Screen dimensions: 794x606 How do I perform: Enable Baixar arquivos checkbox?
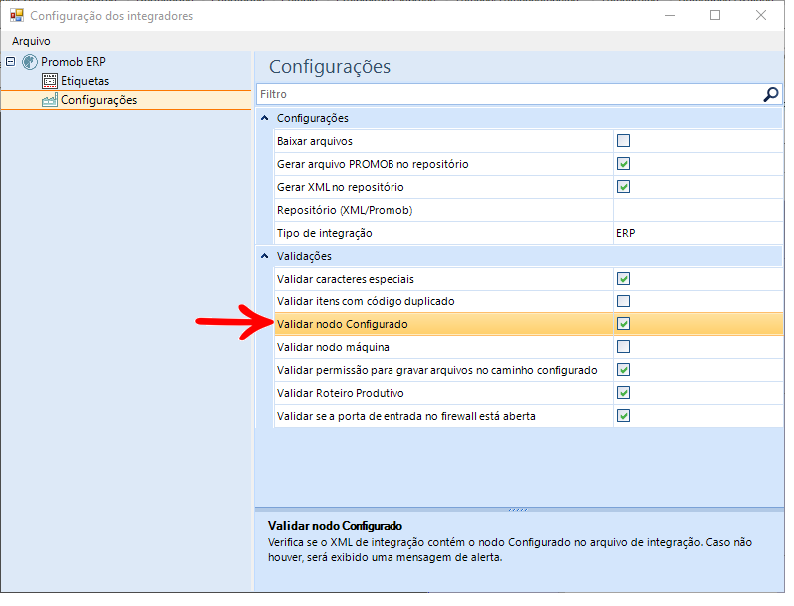point(623,141)
